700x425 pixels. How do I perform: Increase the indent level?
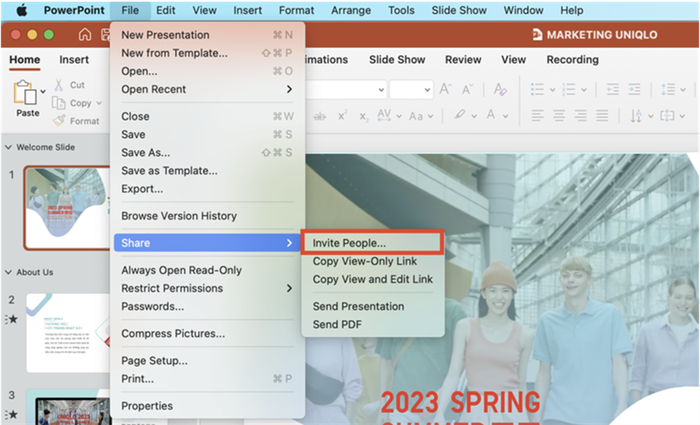634,89
